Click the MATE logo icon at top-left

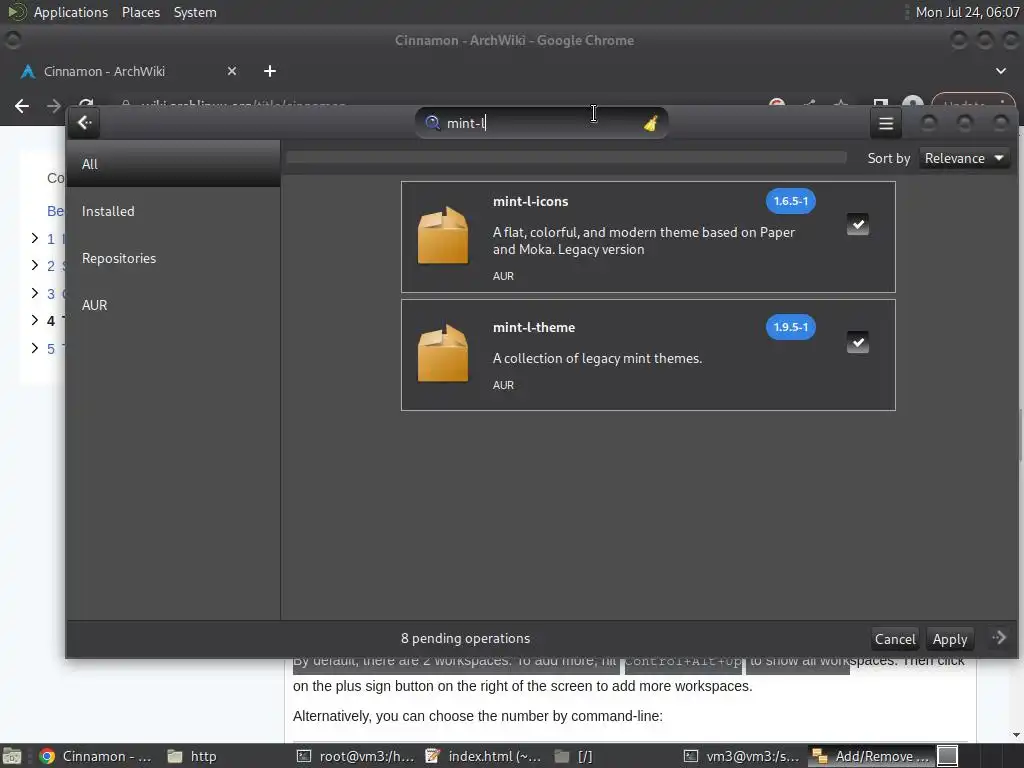[x=16, y=12]
